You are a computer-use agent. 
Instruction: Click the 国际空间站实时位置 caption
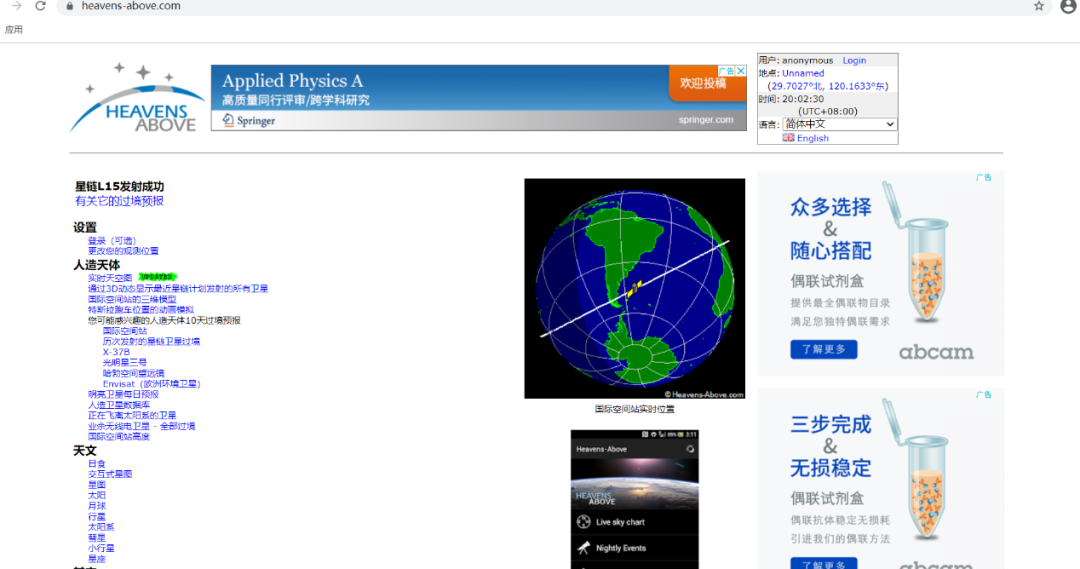634,409
